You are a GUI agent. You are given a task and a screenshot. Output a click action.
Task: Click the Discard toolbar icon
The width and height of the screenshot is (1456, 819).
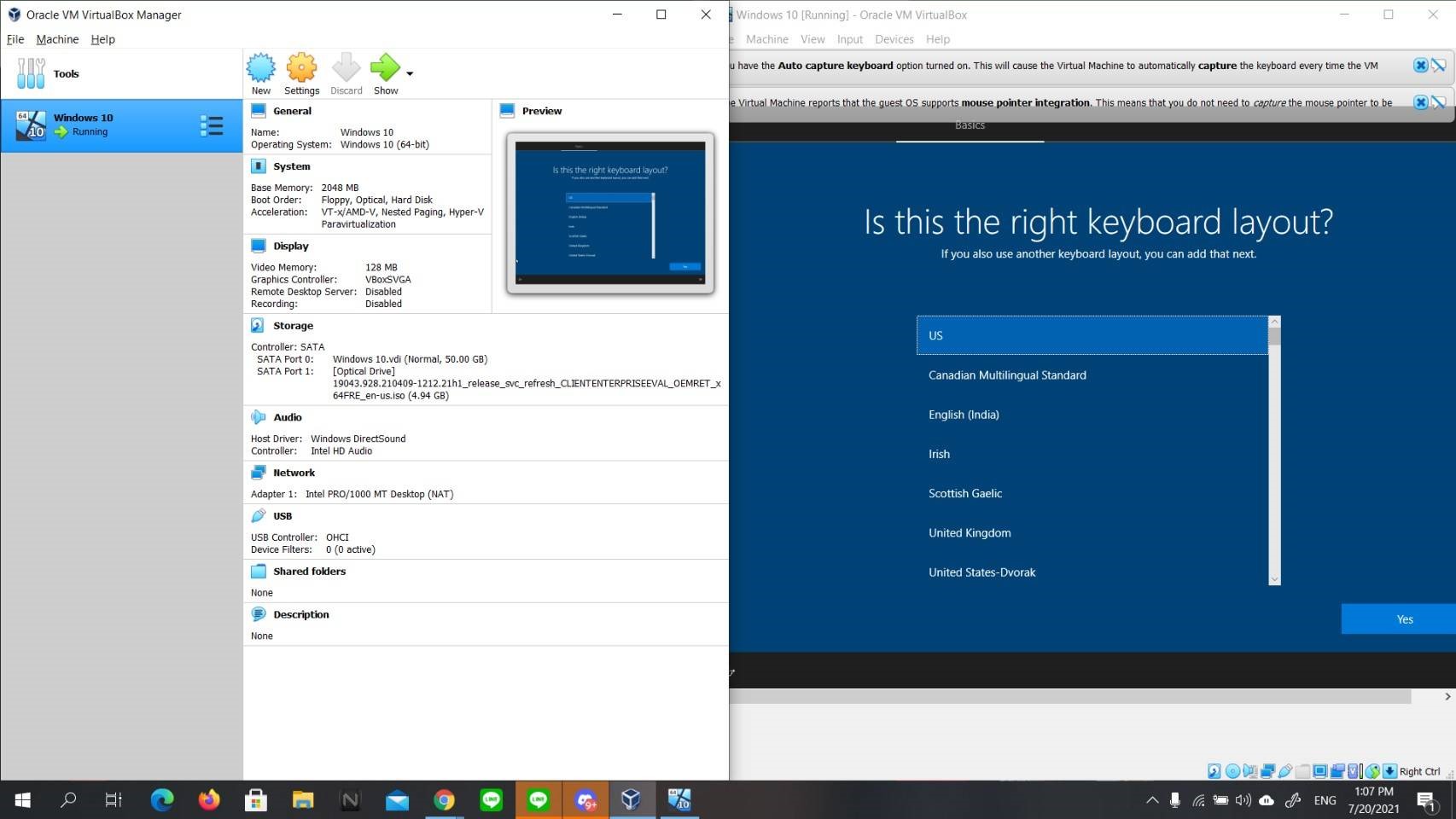(347, 67)
